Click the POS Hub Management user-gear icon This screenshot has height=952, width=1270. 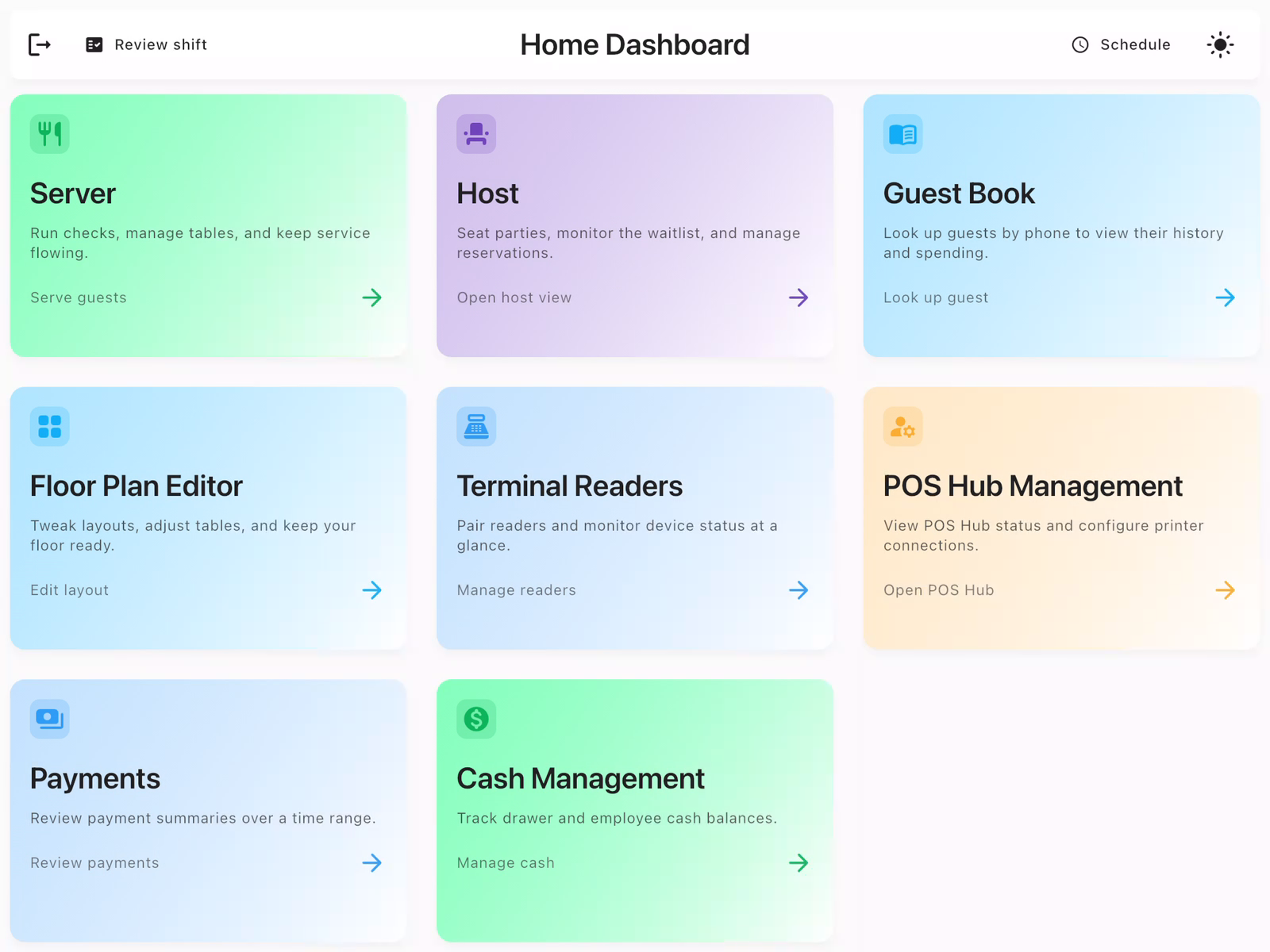(902, 426)
